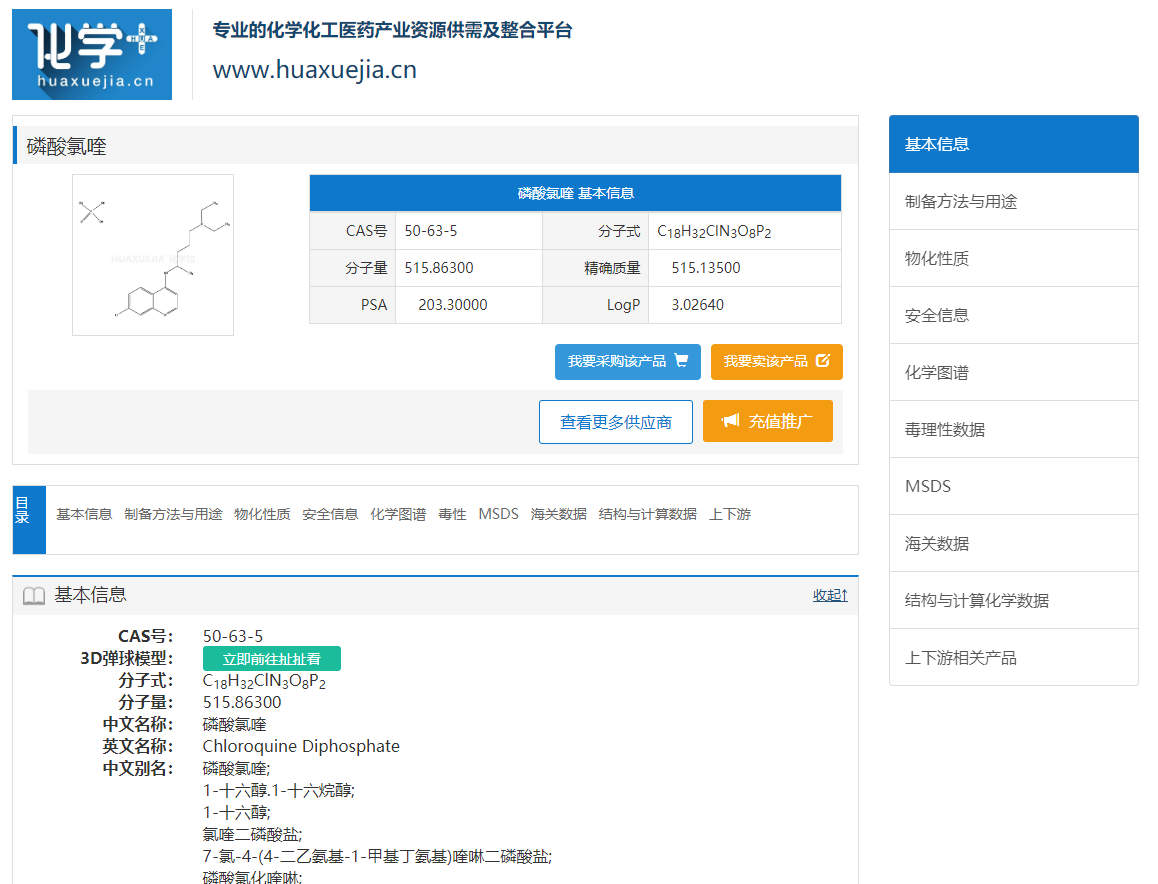Open MSDS in the right sidebar
Image resolution: width=1158 pixels, height=884 pixels.
click(x=1013, y=486)
